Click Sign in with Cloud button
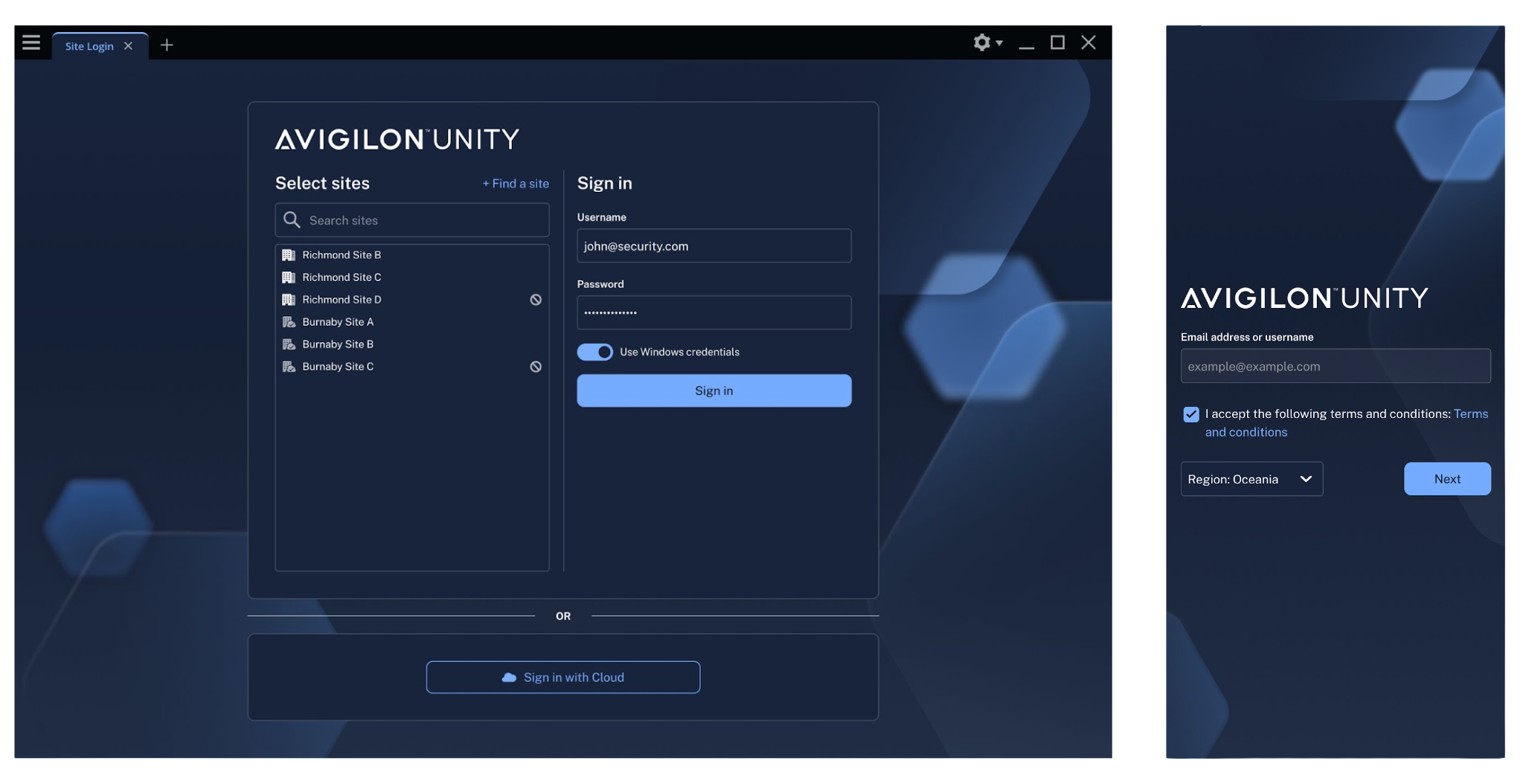1529x784 pixels. (x=563, y=677)
